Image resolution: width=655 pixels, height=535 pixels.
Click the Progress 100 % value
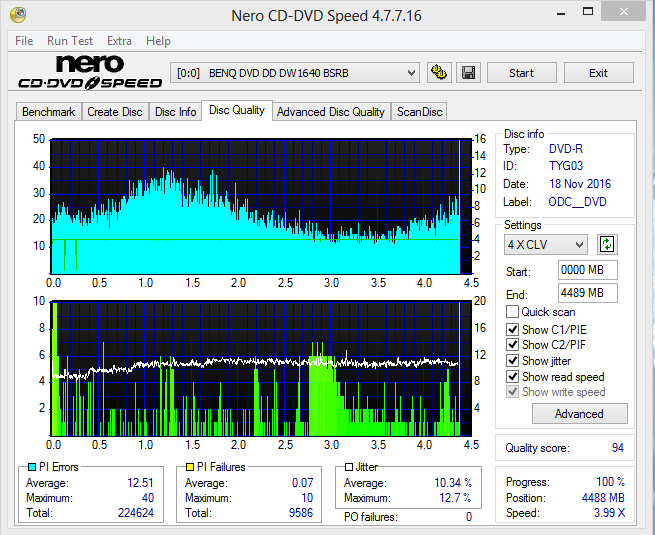(x=611, y=482)
